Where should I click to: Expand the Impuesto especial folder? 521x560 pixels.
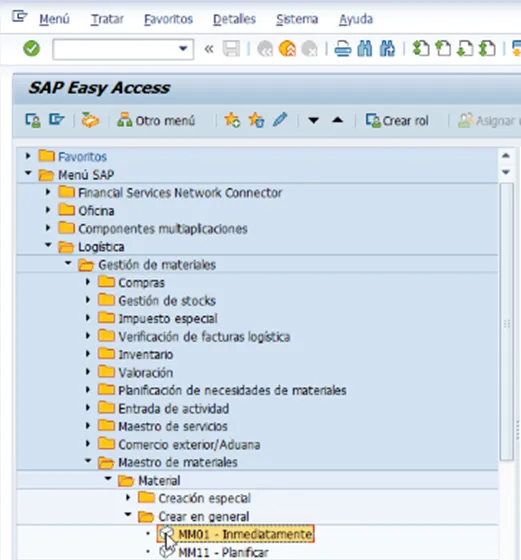click(x=88, y=318)
